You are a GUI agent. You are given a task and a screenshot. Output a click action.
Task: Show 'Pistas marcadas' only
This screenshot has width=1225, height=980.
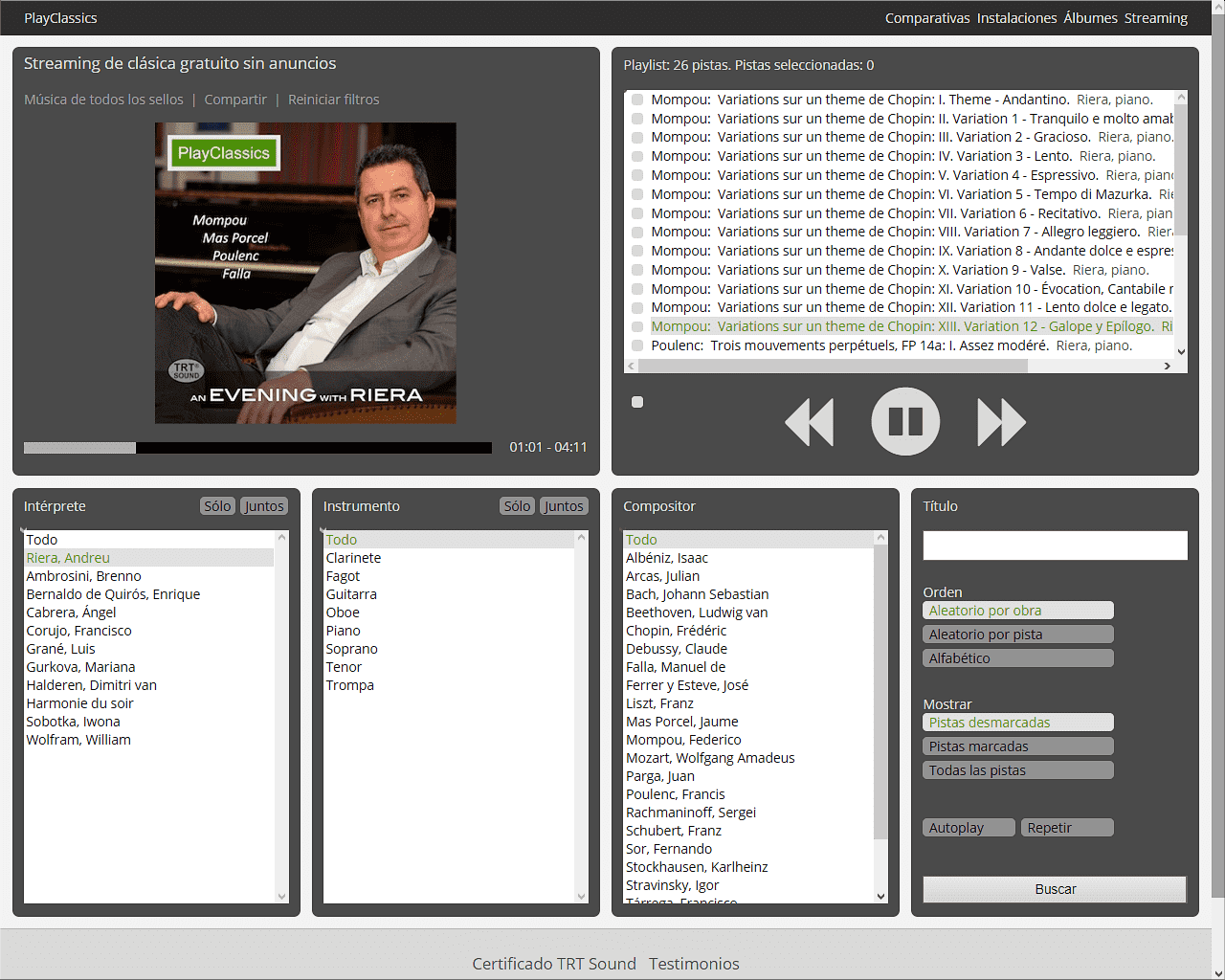tap(1018, 746)
